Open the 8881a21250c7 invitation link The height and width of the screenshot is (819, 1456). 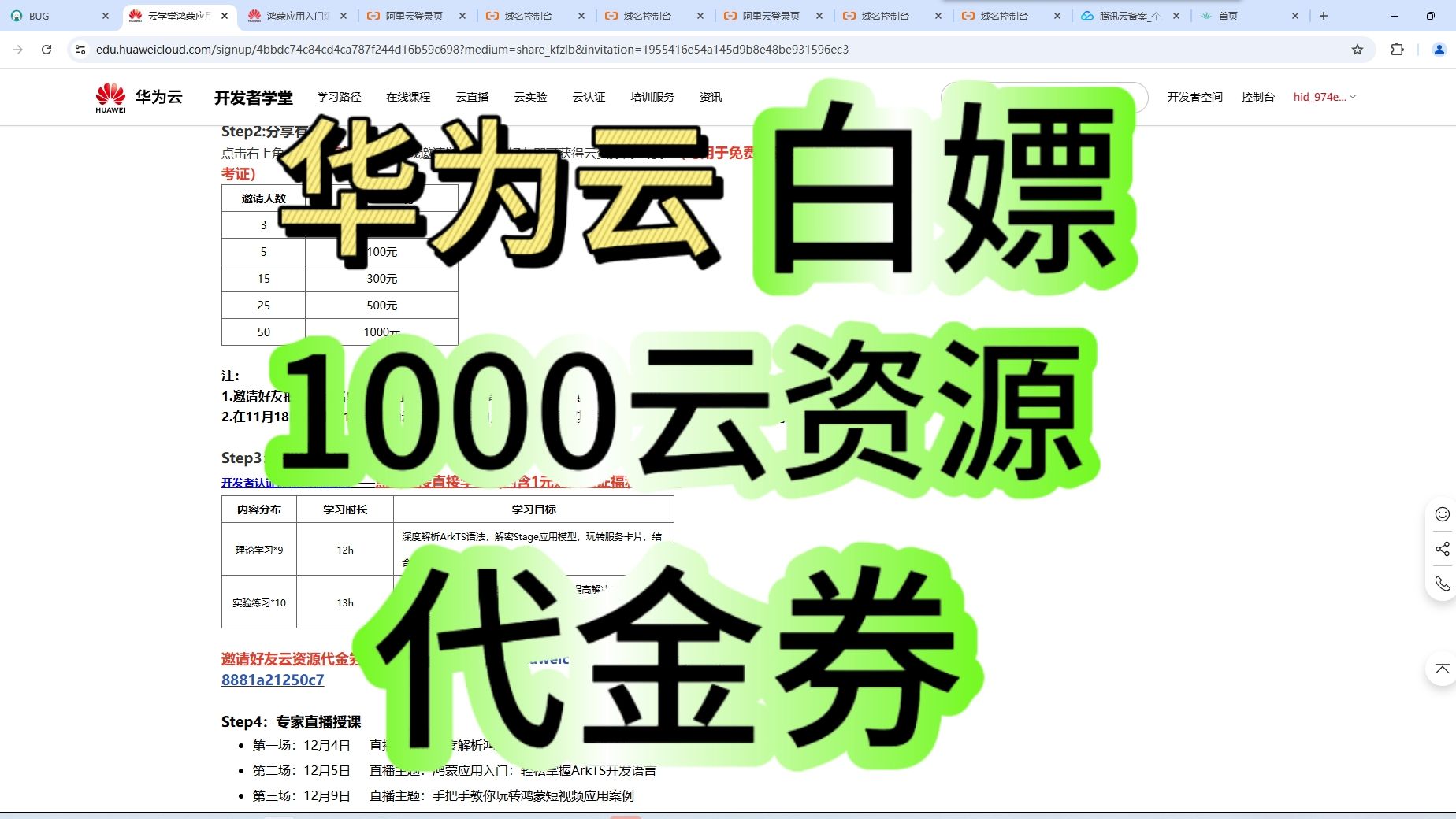(272, 680)
